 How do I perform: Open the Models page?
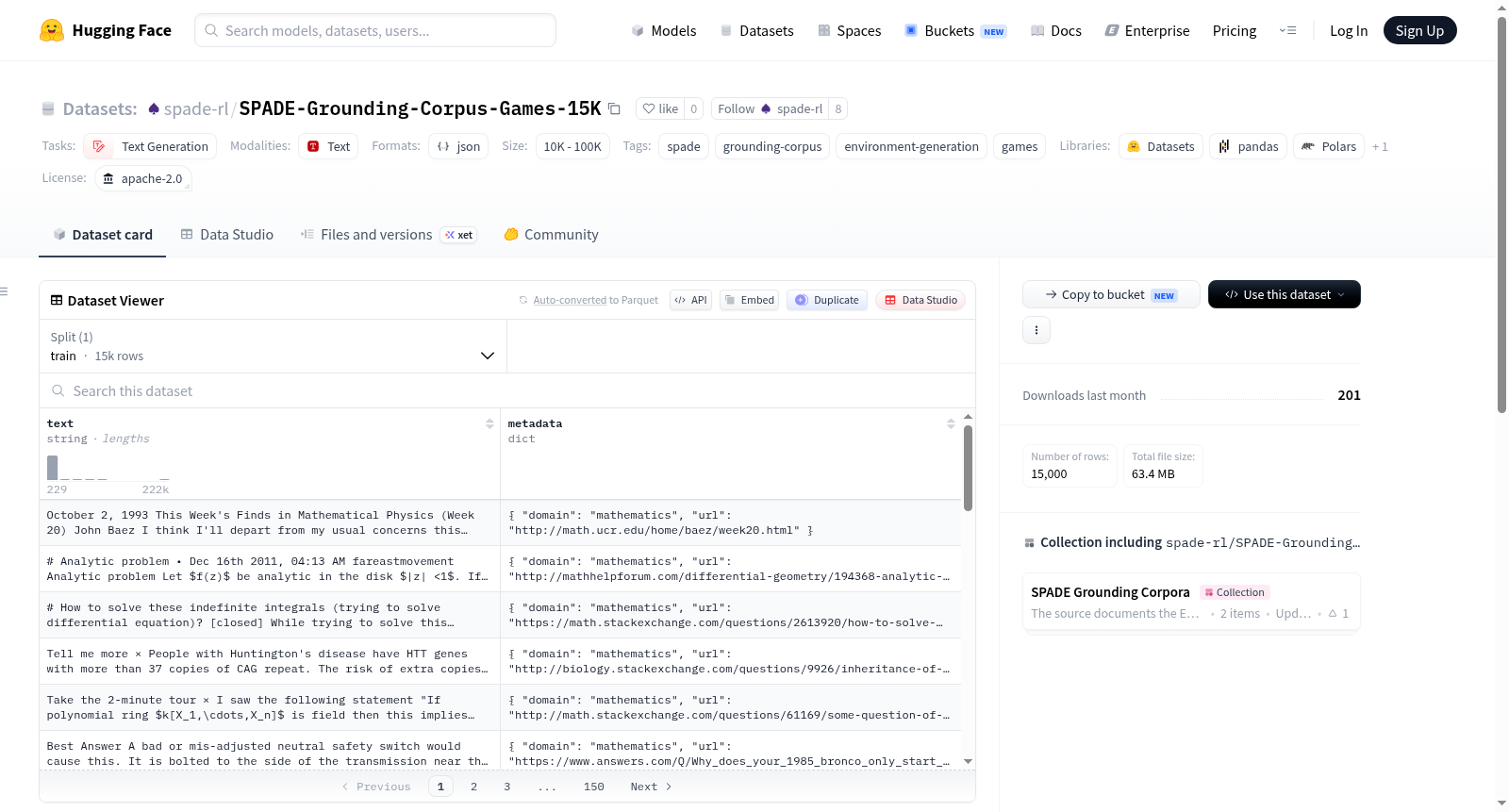pos(664,30)
